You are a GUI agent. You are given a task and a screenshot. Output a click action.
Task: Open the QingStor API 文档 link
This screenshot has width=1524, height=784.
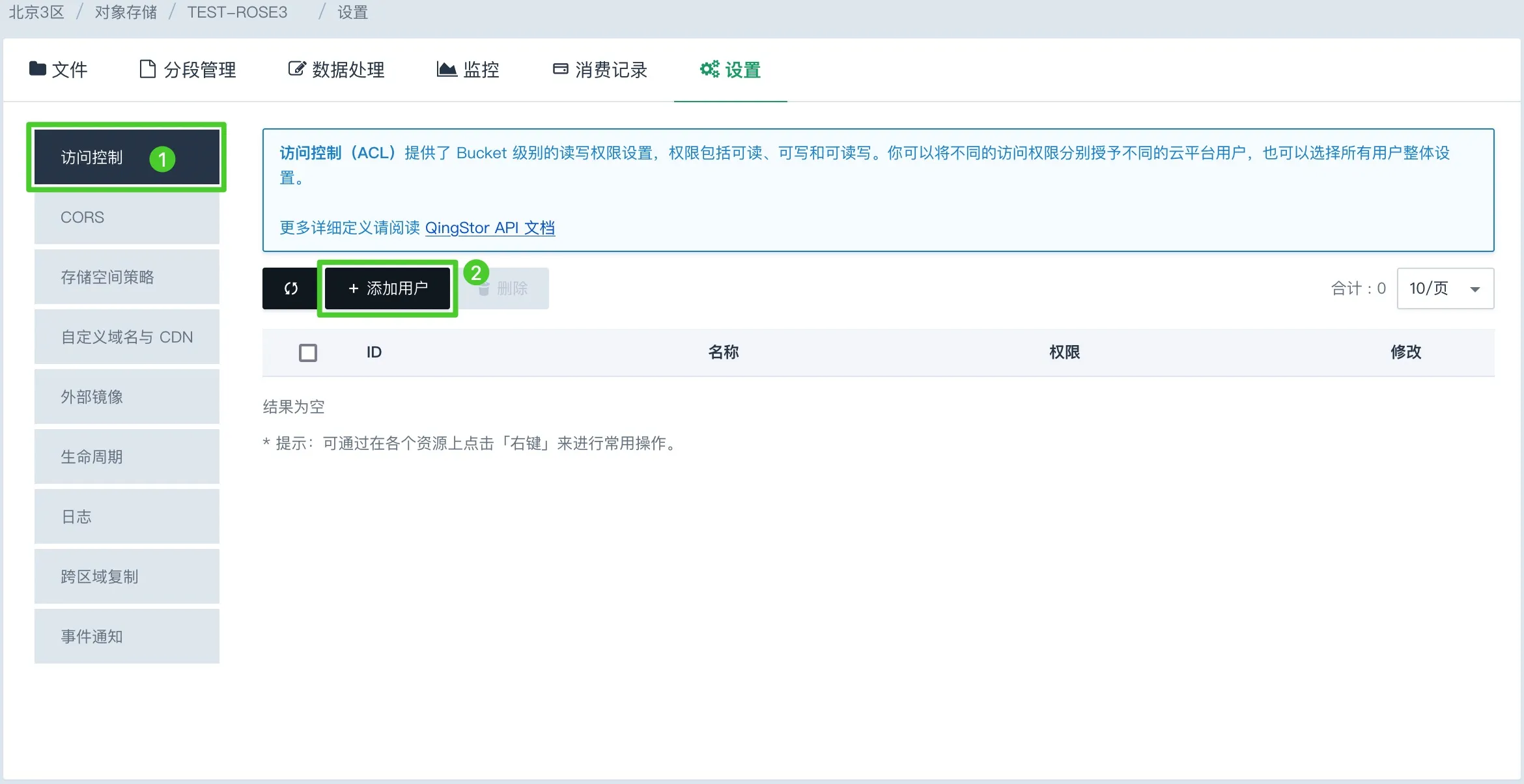click(x=490, y=228)
